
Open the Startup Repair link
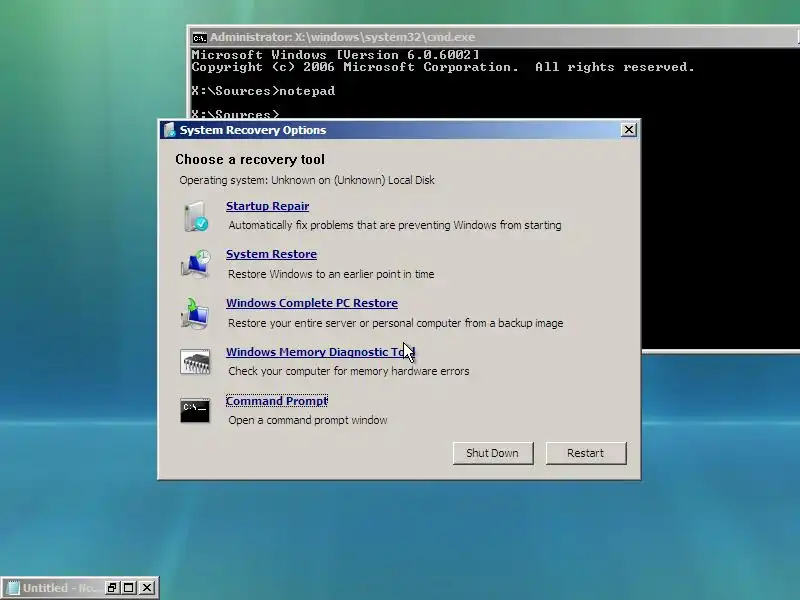[267, 206]
